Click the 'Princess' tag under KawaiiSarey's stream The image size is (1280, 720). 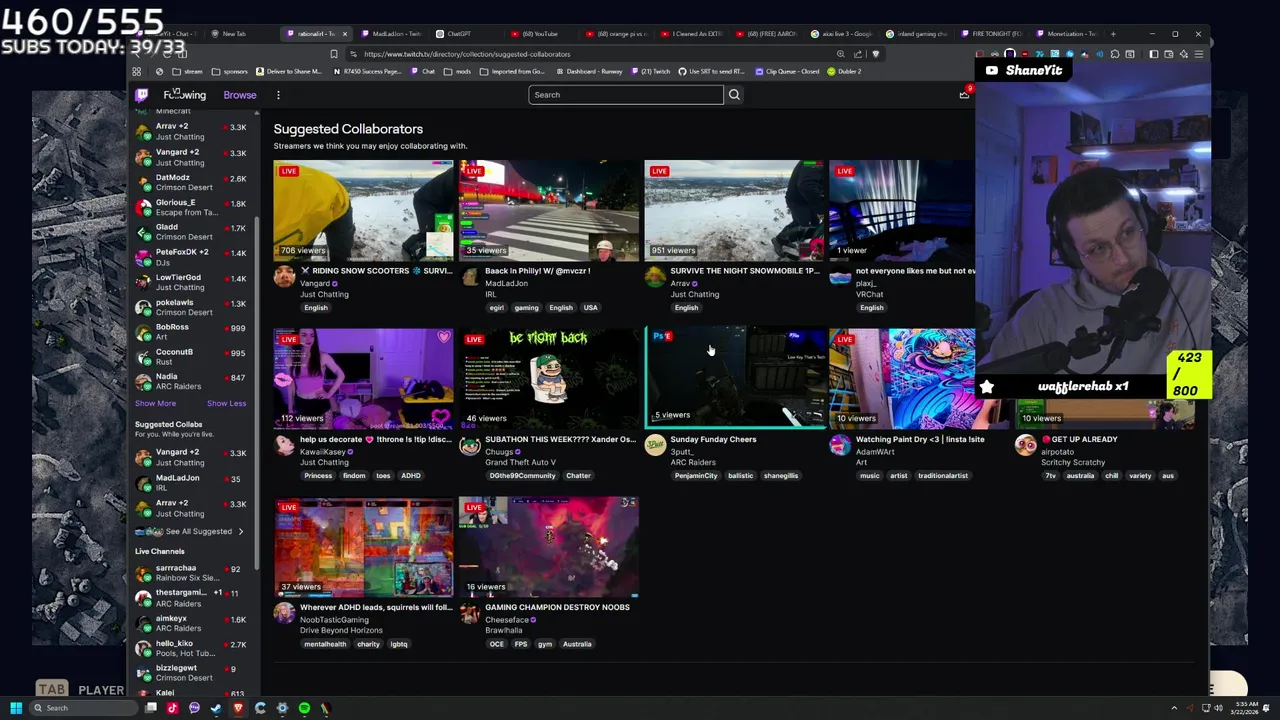coord(318,476)
